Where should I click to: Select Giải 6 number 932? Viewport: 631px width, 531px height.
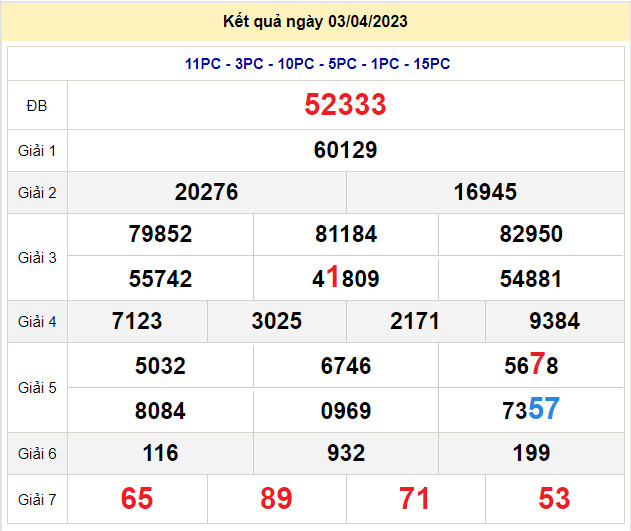[x=346, y=453]
